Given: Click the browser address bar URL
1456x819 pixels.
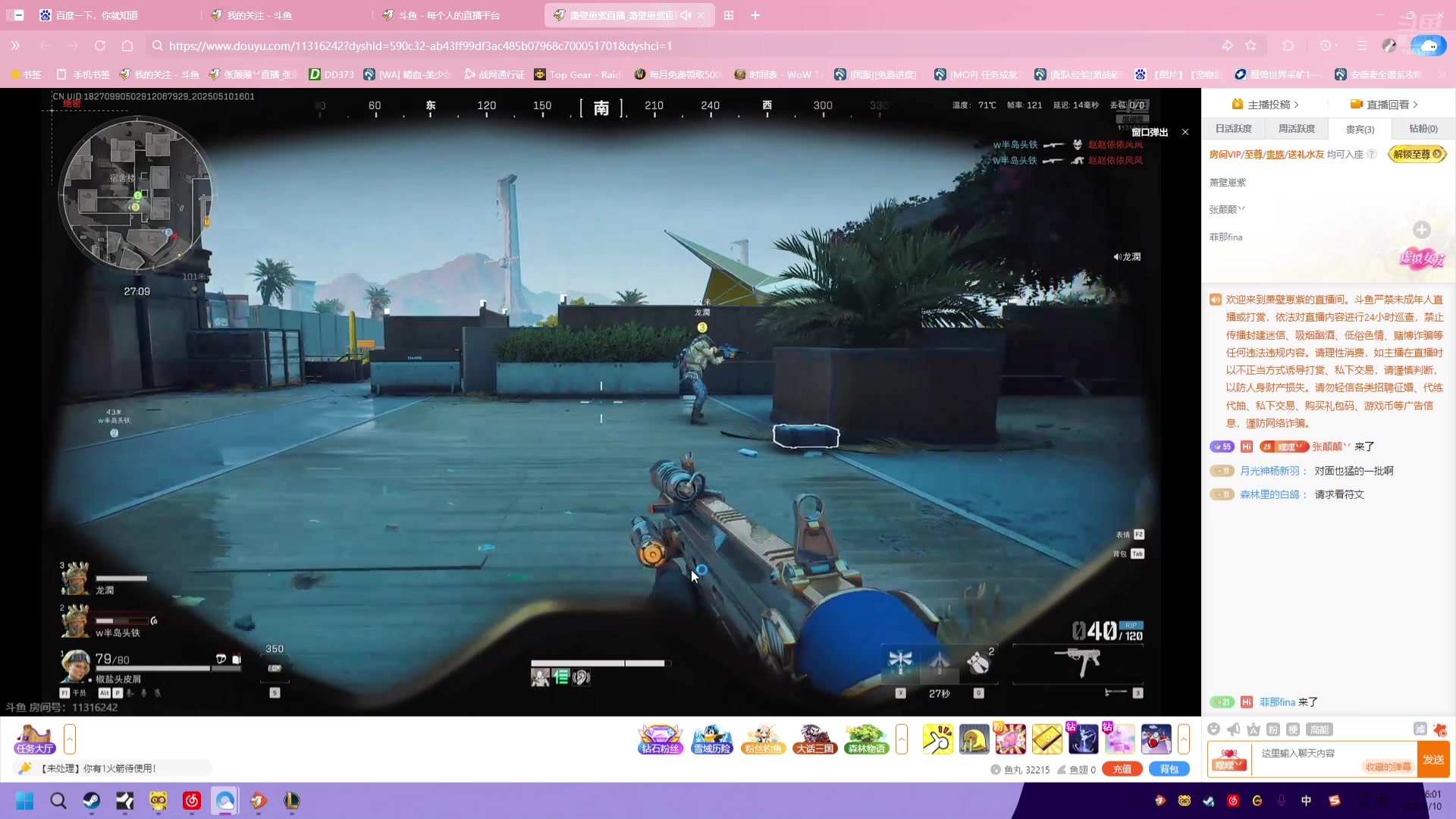Looking at the screenshot, I should click(420, 45).
